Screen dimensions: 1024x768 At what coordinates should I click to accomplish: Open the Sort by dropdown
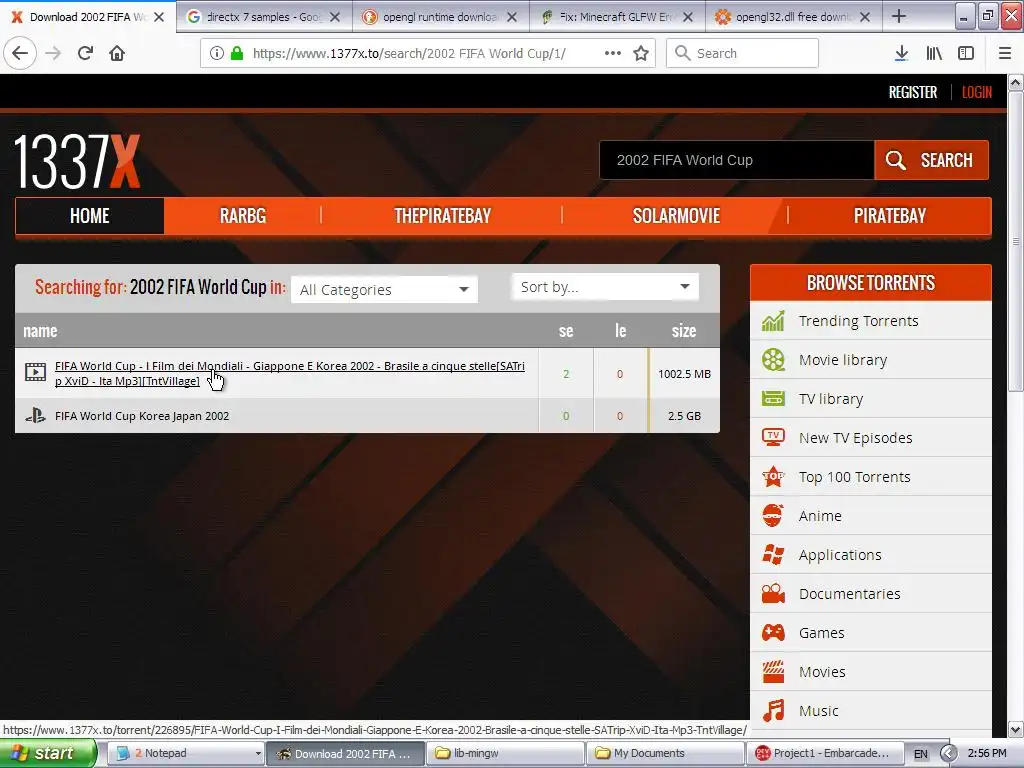point(605,287)
